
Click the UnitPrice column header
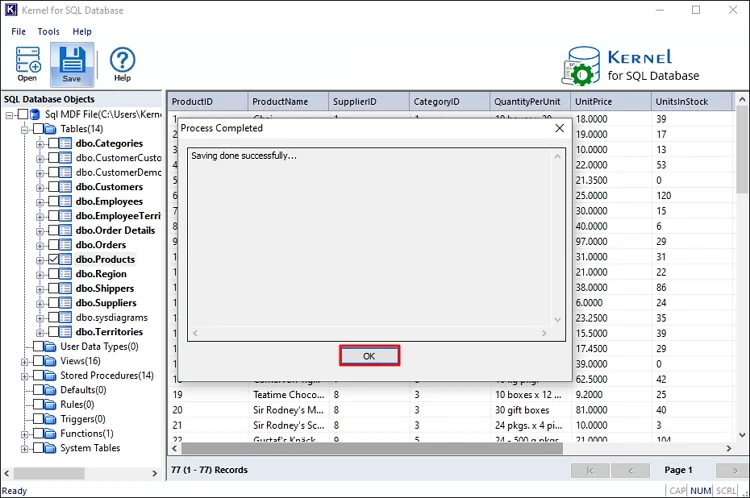(x=611, y=101)
